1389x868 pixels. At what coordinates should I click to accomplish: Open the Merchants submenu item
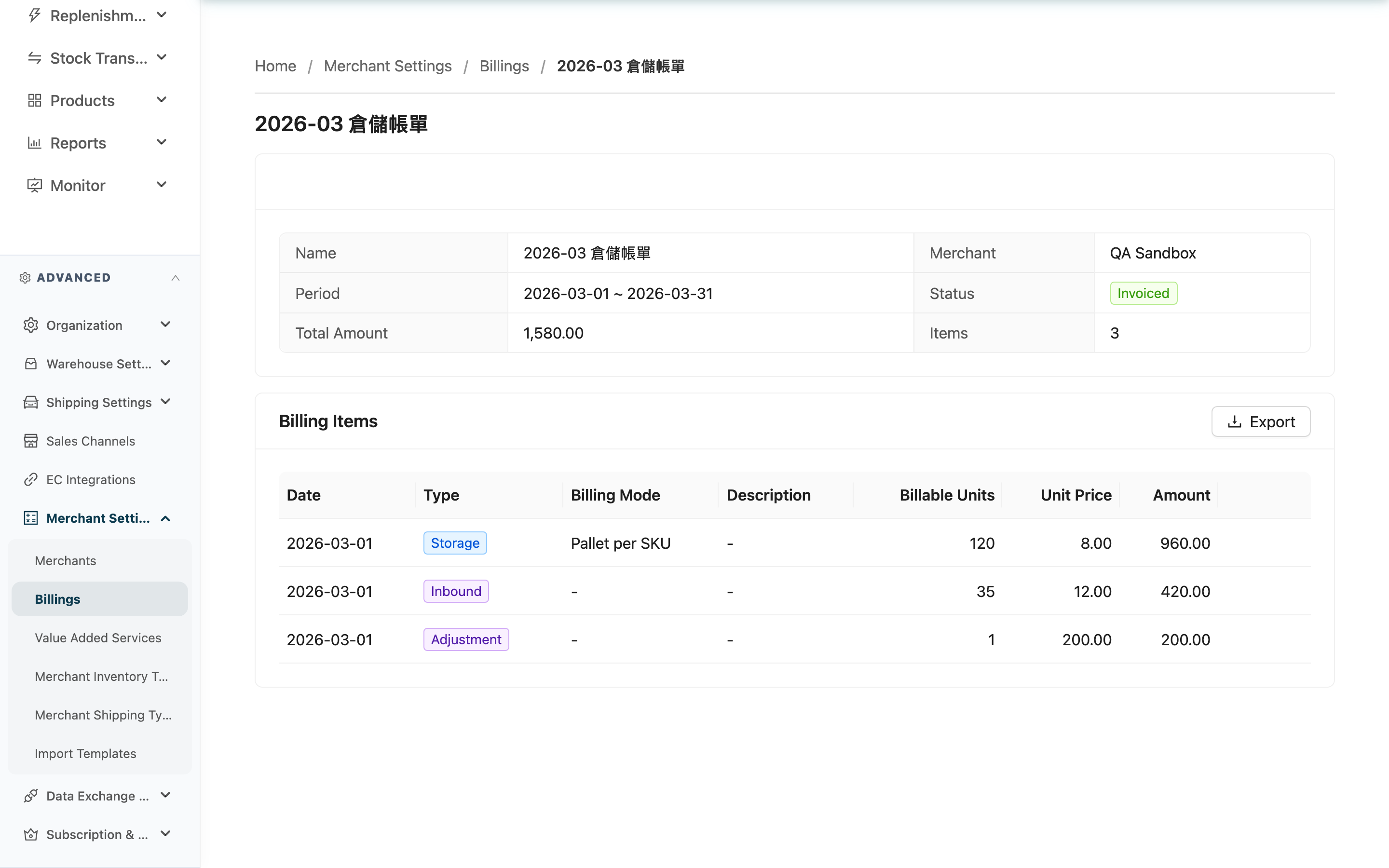100,561
